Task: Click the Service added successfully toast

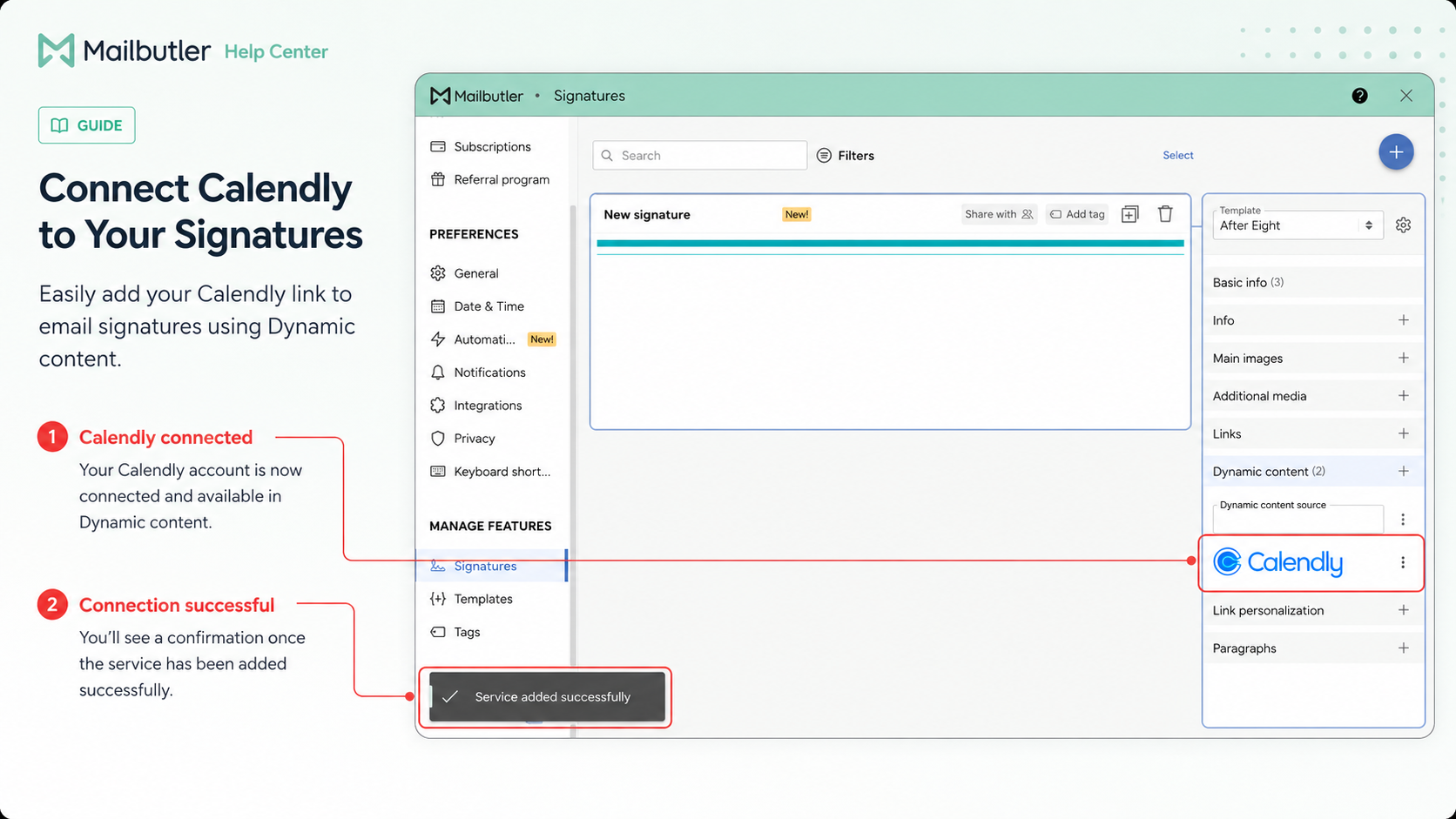Action: 547,696
